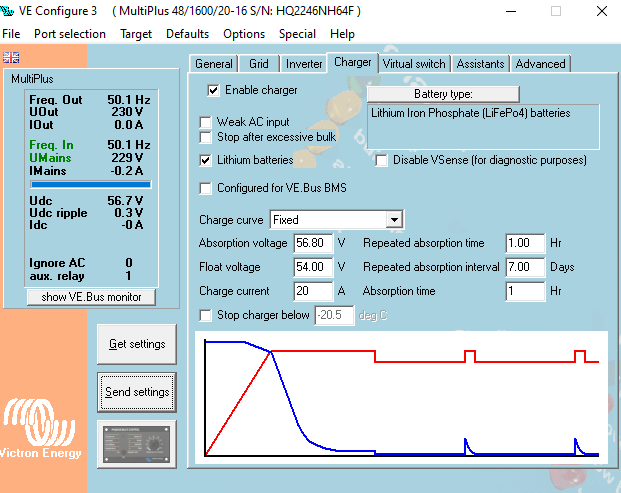This screenshot has height=493, width=621.
Task: Click the UMains reading 229 V
Action: 127,158
